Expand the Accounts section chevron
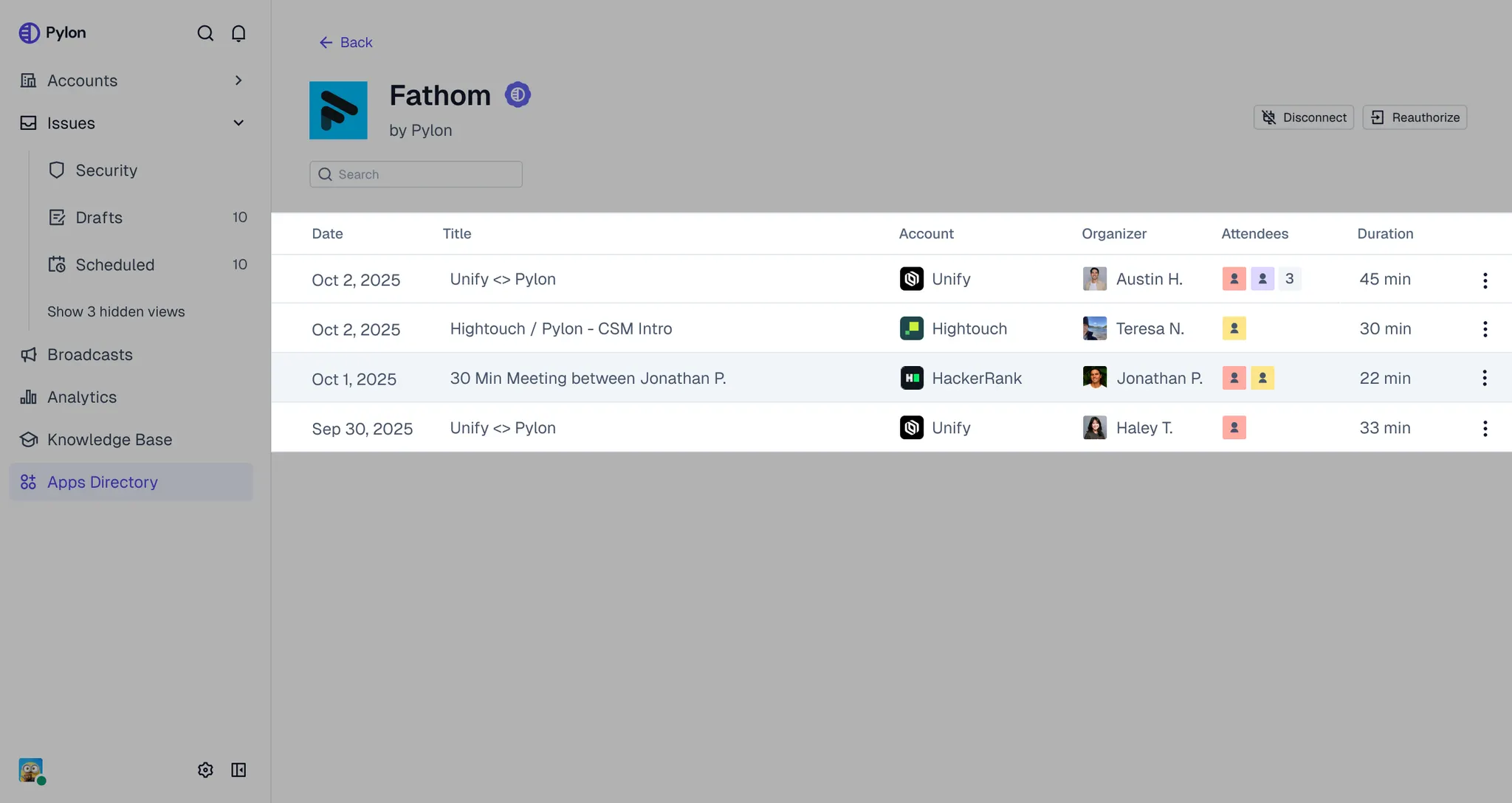The width and height of the screenshot is (1512, 803). point(238,80)
